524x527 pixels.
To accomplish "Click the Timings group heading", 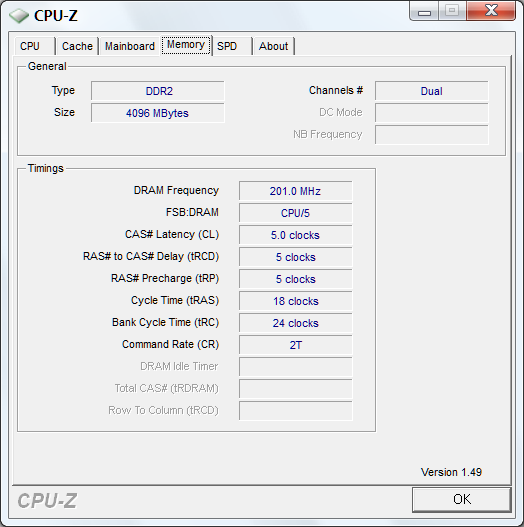I will click(45, 168).
